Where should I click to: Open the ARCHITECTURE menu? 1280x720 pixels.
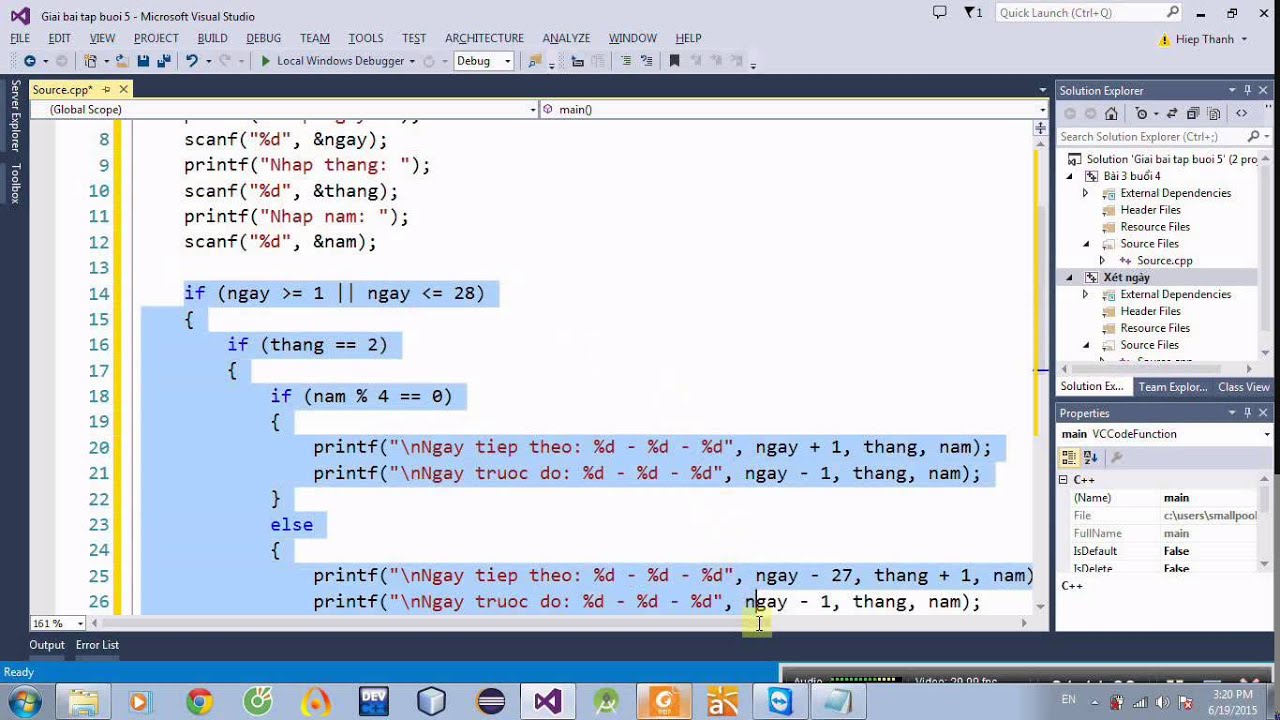[x=484, y=38]
